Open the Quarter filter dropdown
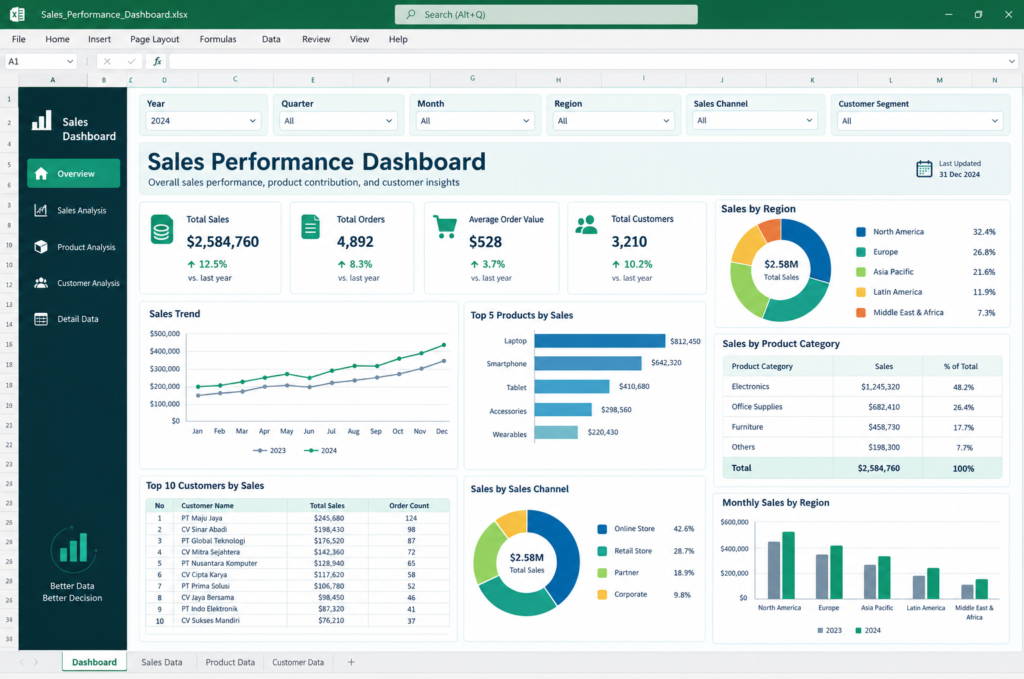 pos(338,121)
